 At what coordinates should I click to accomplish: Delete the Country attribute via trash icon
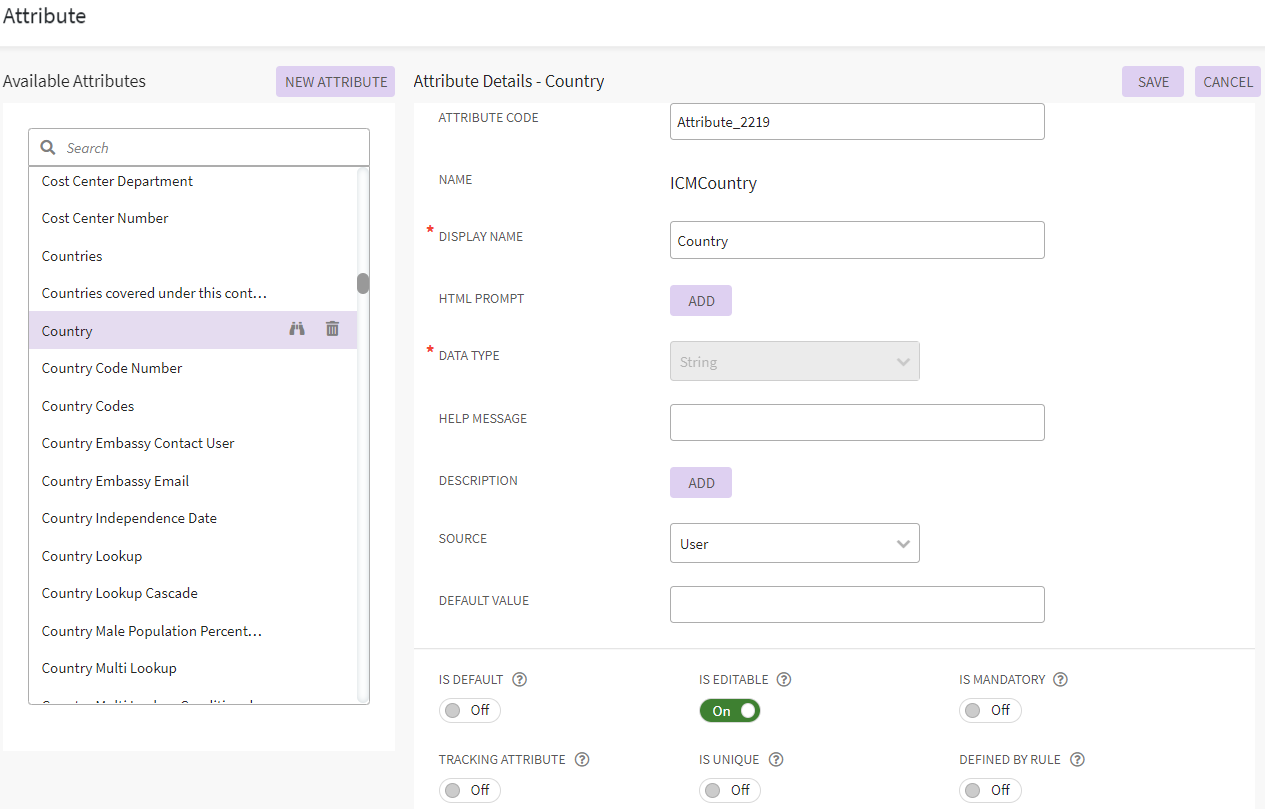pyautogui.click(x=333, y=329)
